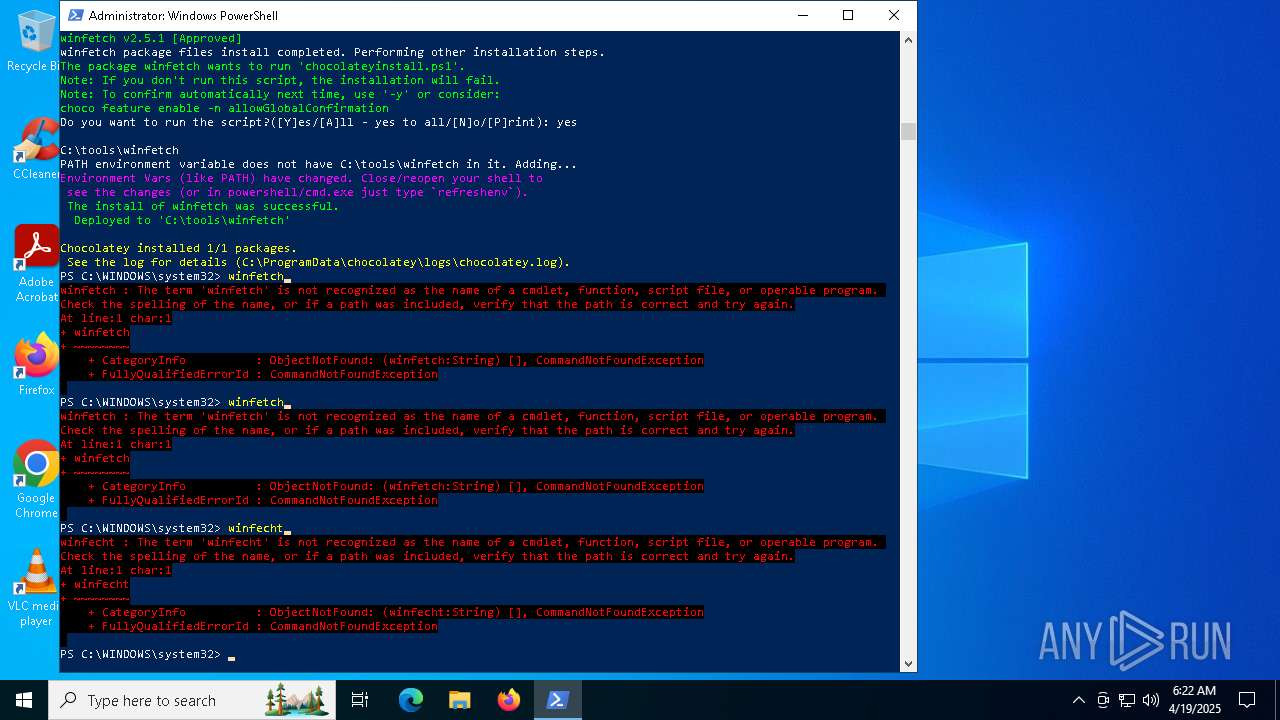Click the taskbar search box
This screenshot has width=1280, height=720.
[192, 700]
